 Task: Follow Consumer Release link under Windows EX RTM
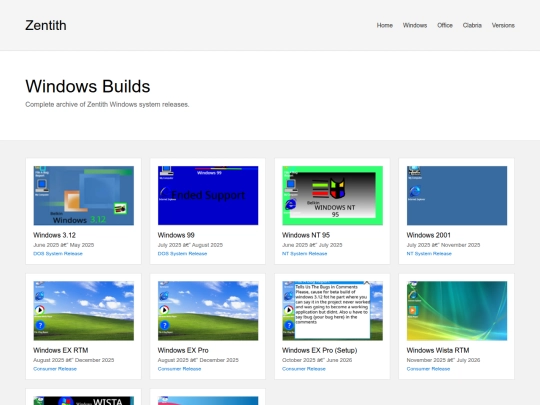55,369
